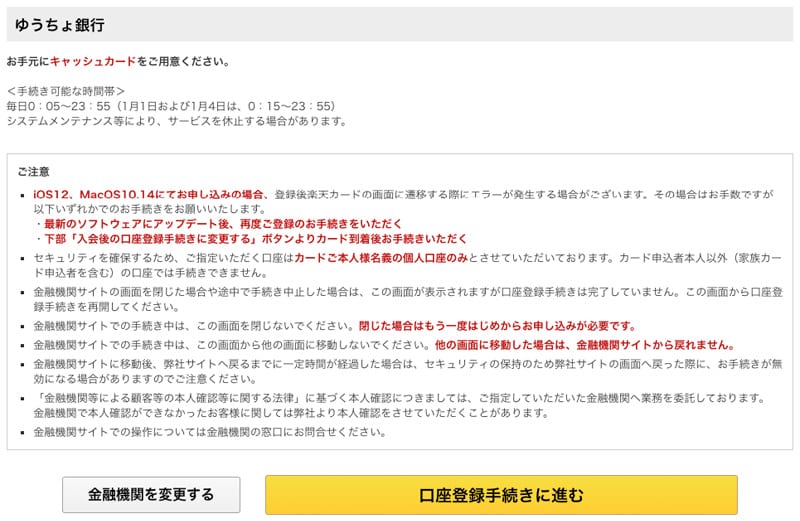Viewport: 800px width, 521px height.
Task: Click the 最新のソフトウェアにアップデート後 red line
Action: pyautogui.click(x=222, y=224)
